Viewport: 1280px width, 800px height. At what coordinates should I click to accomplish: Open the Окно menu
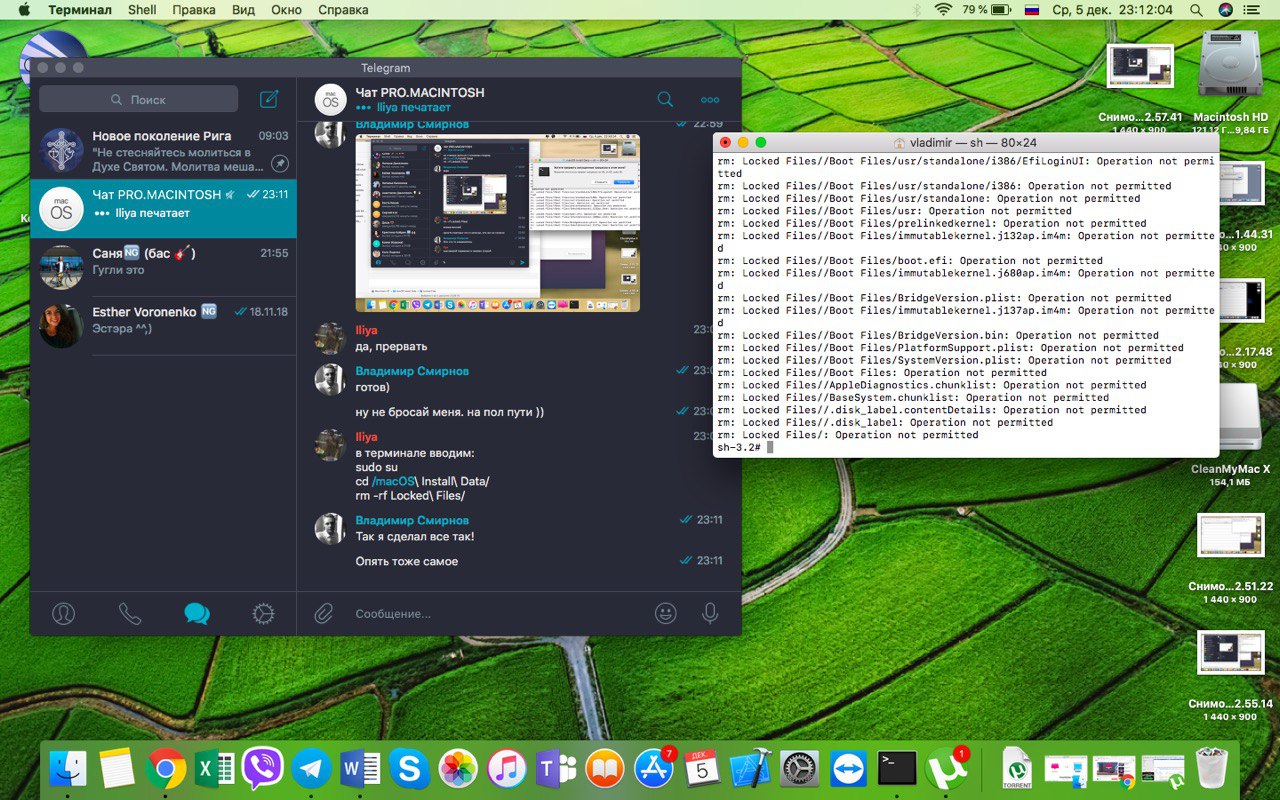tap(286, 10)
